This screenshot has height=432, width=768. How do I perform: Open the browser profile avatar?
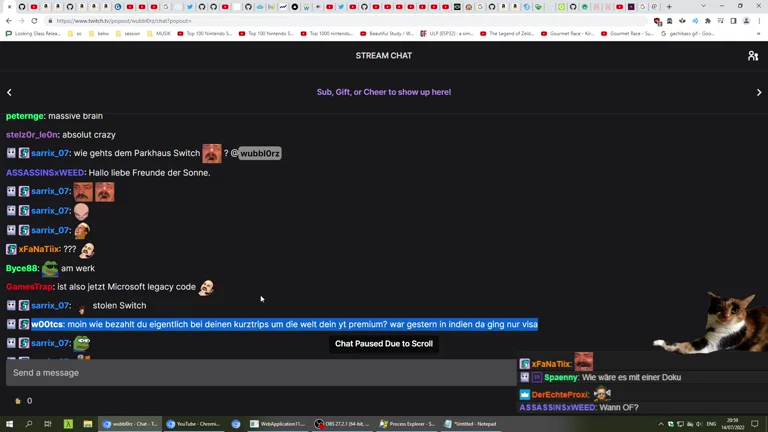[x=746, y=21]
